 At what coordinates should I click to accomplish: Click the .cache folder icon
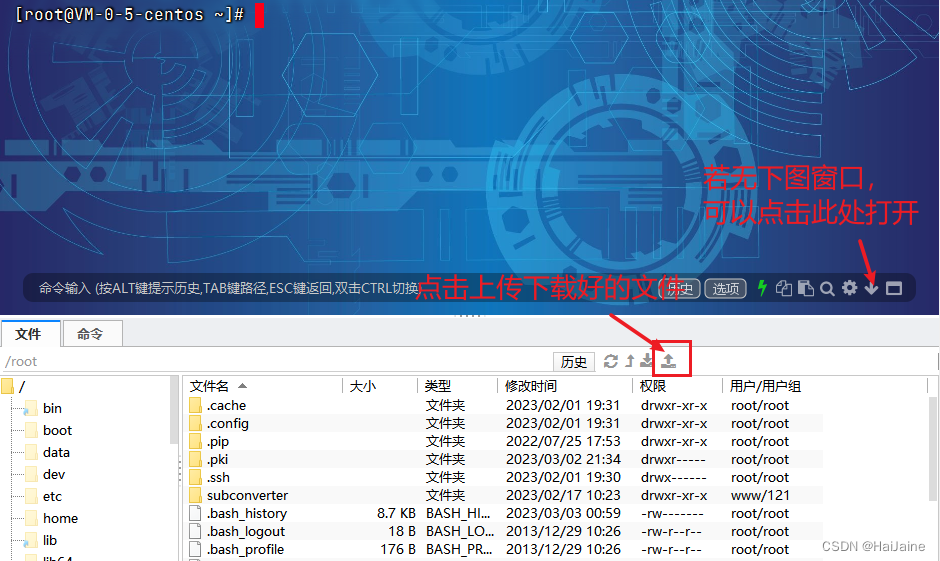coord(195,405)
